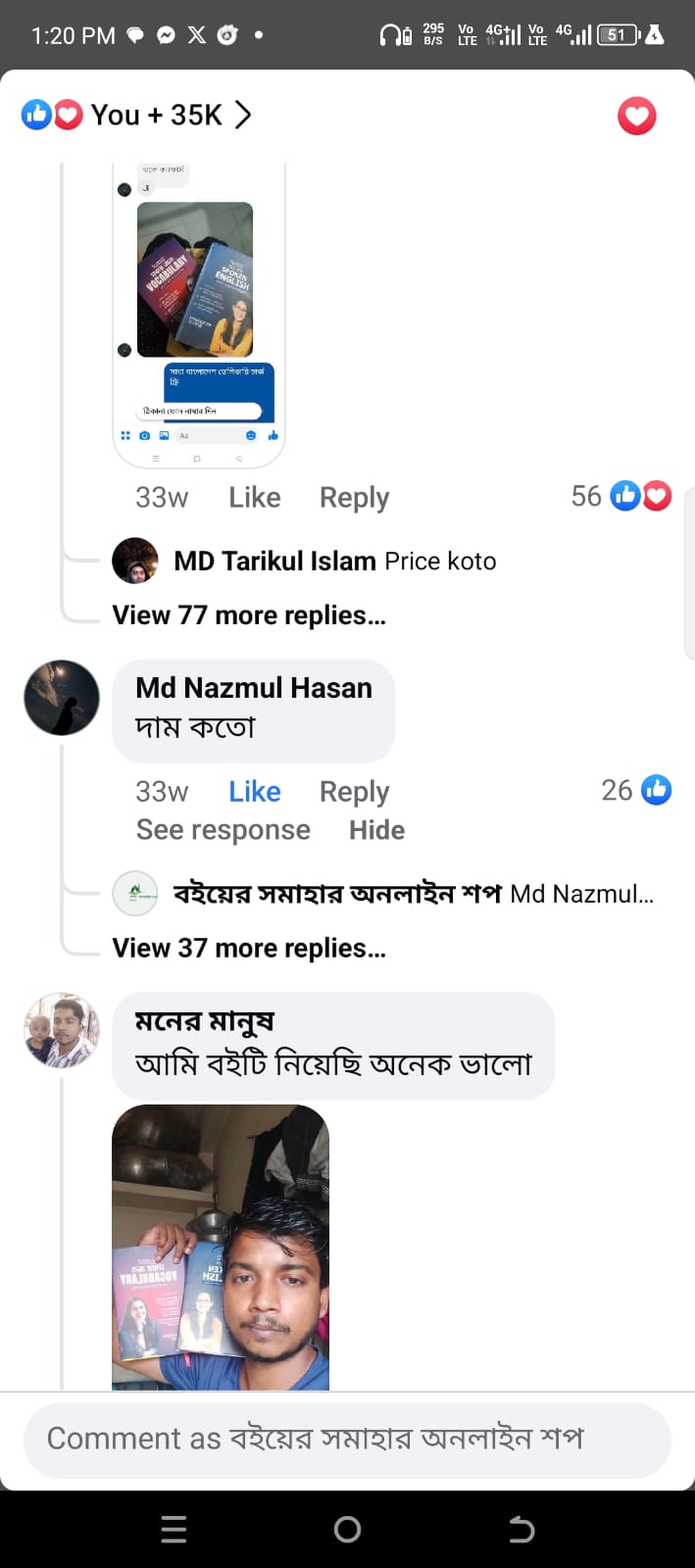Image resolution: width=695 pixels, height=1568 pixels.
Task: Open the বইয়ের সমাহার page avatar in replies
Action: click(x=135, y=894)
